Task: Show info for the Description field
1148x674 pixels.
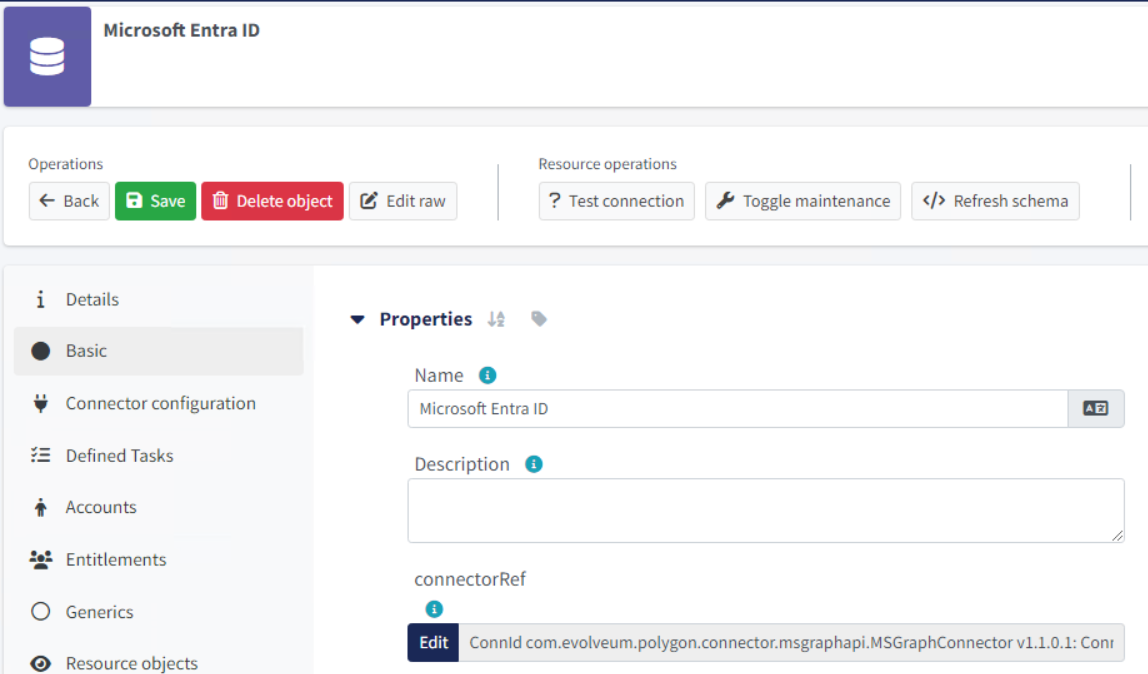Action: [534, 464]
